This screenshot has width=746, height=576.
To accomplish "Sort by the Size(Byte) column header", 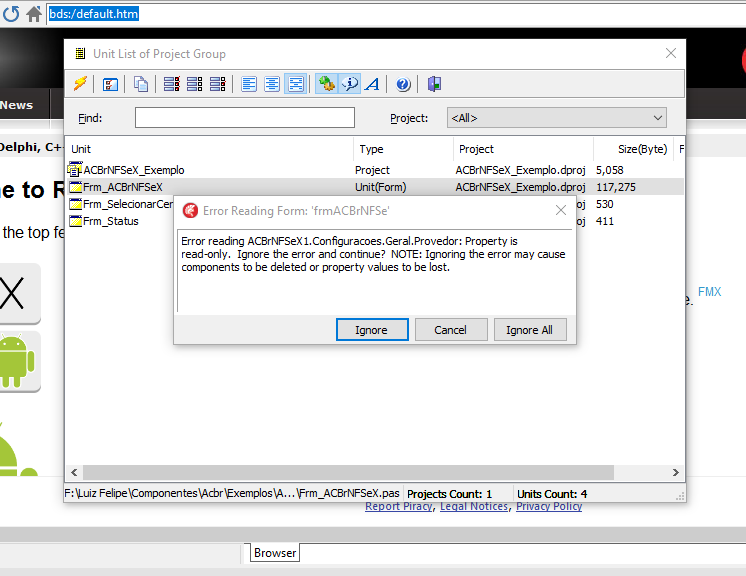I will coord(633,149).
